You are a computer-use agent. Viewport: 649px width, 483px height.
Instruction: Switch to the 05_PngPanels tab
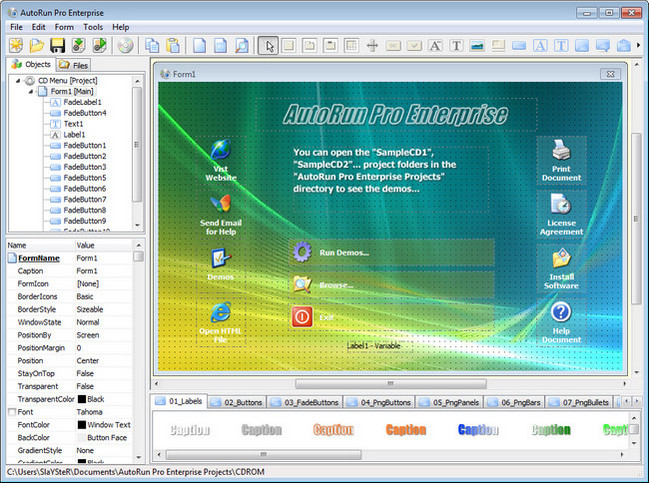449,402
